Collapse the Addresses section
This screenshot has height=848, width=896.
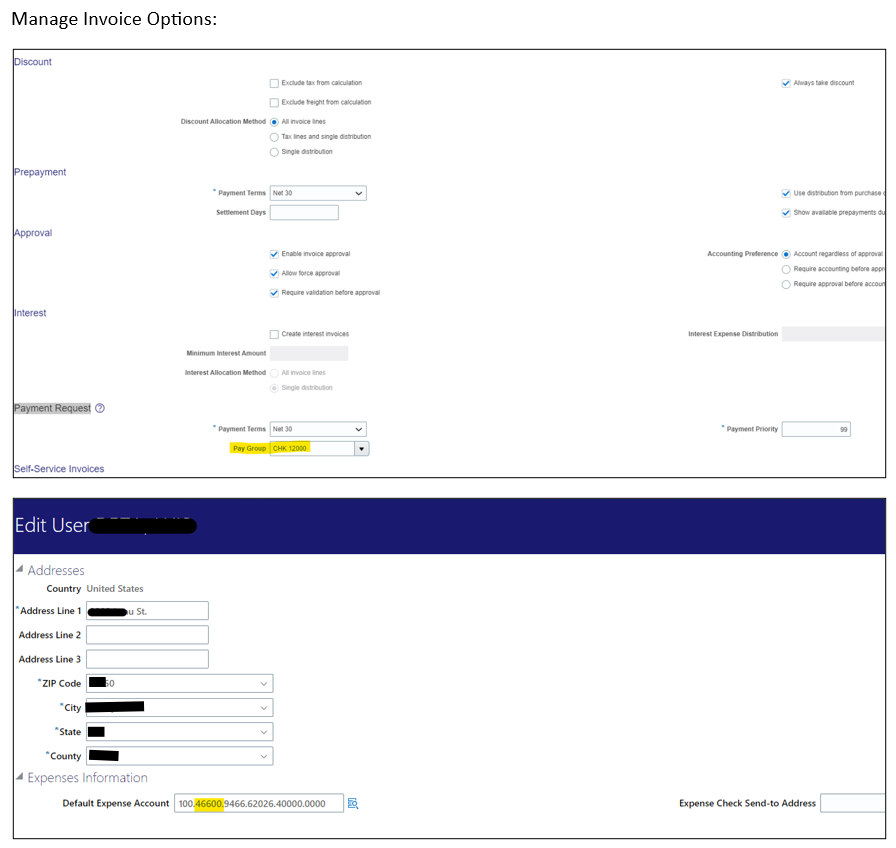pyautogui.click(x=21, y=569)
